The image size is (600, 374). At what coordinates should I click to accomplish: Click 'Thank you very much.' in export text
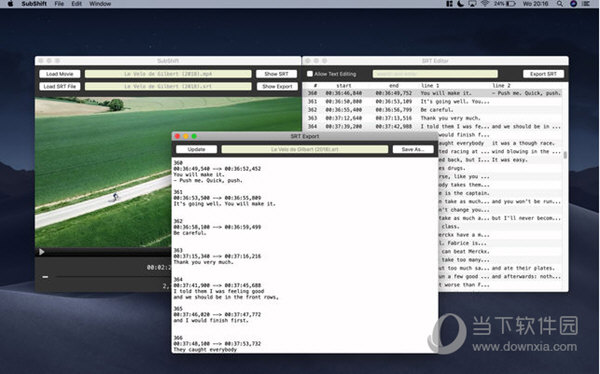click(203, 262)
